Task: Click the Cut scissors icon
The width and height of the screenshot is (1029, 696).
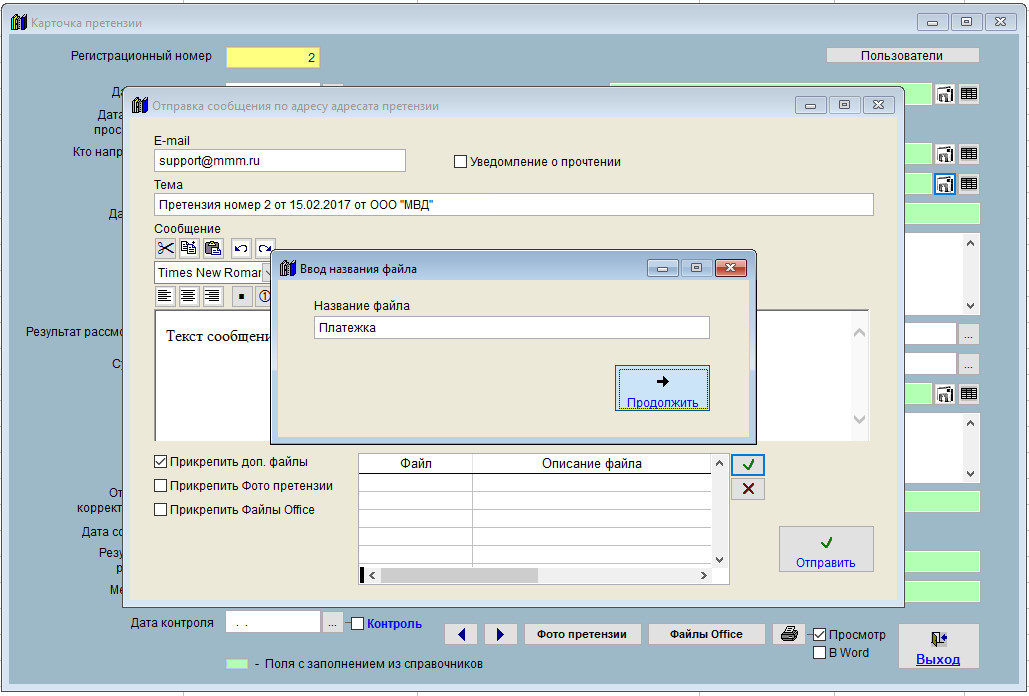Action: pyautogui.click(x=165, y=248)
